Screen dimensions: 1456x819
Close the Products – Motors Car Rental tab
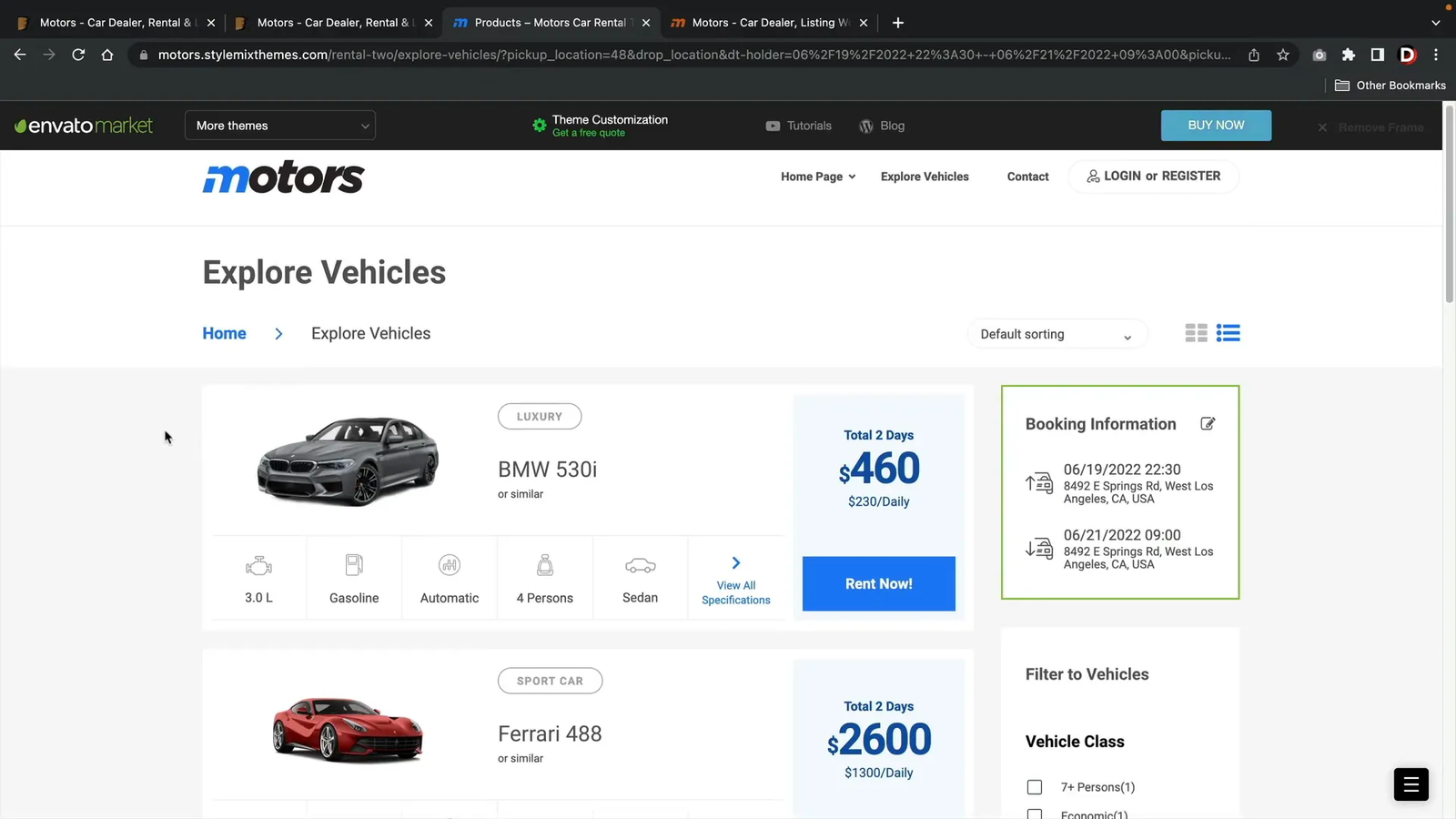point(646,23)
